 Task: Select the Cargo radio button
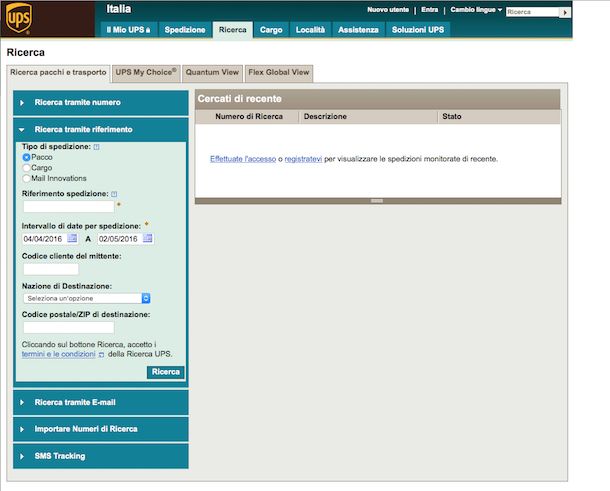coord(26,168)
